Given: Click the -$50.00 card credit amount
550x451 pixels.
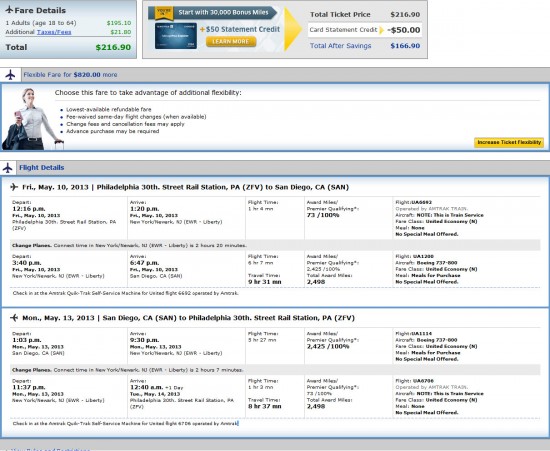Looking at the screenshot, I should pyautogui.click(x=404, y=30).
